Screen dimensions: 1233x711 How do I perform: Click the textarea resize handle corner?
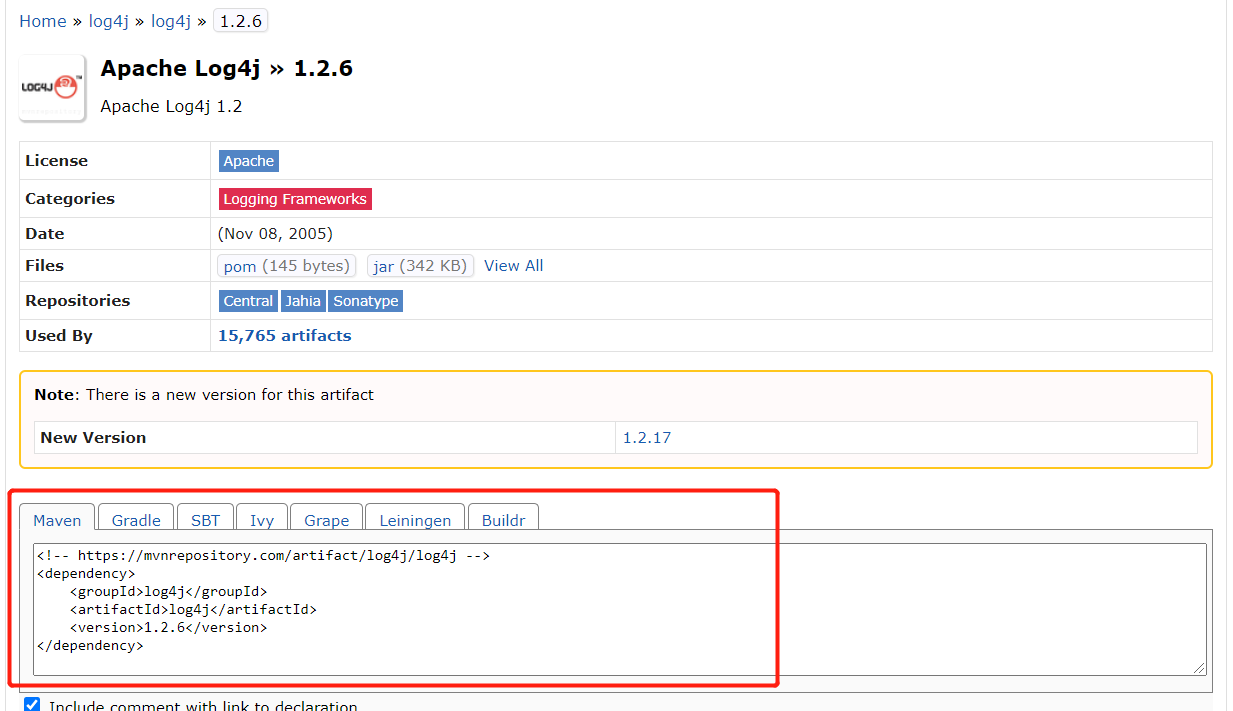click(1199, 668)
